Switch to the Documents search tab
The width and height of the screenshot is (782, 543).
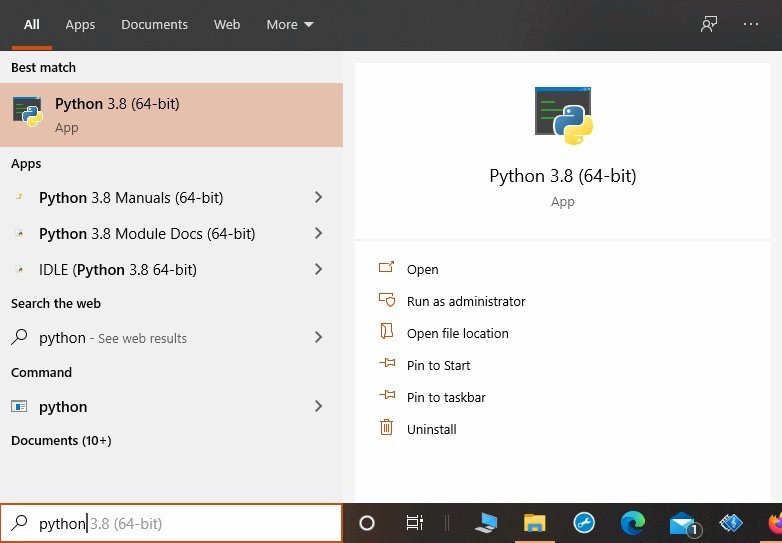[154, 24]
